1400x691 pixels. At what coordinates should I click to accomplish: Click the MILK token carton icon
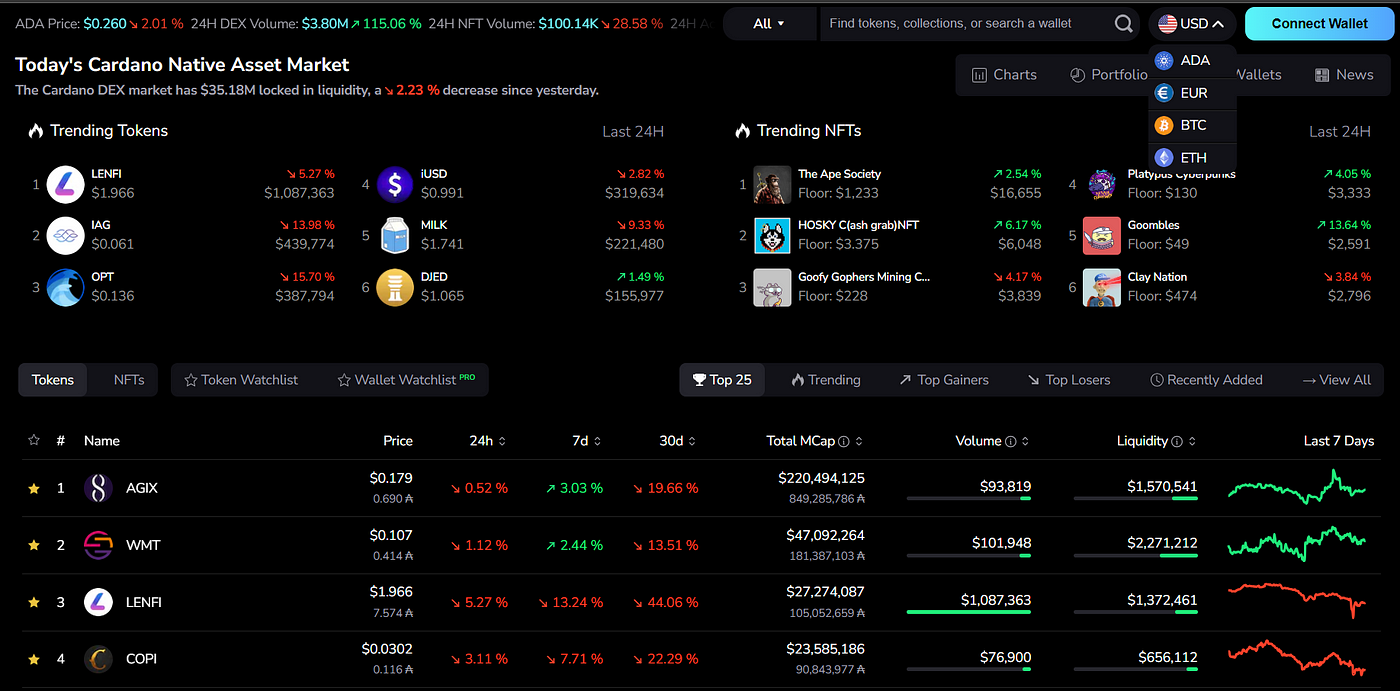(x=395, y=236)
